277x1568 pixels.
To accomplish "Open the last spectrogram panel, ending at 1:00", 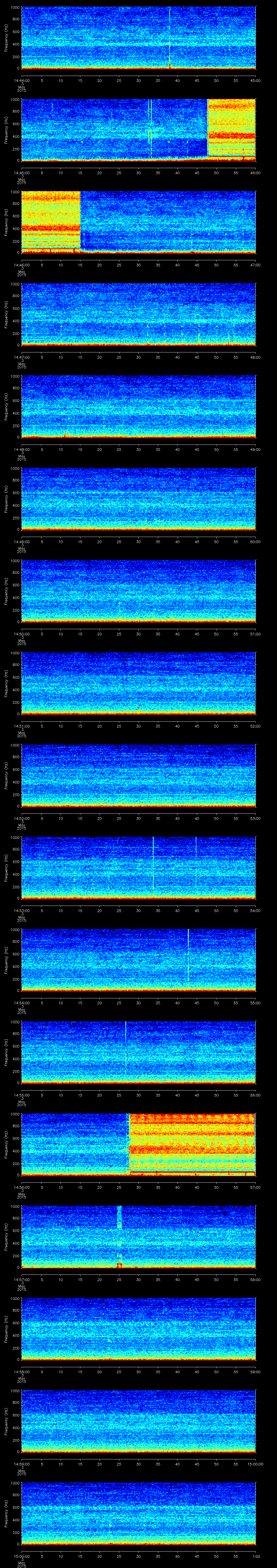I will [x=138, y=1513].
